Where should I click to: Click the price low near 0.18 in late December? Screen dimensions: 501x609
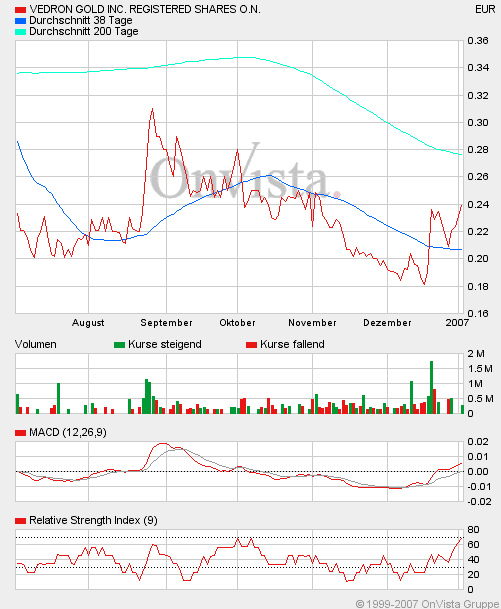424,284
